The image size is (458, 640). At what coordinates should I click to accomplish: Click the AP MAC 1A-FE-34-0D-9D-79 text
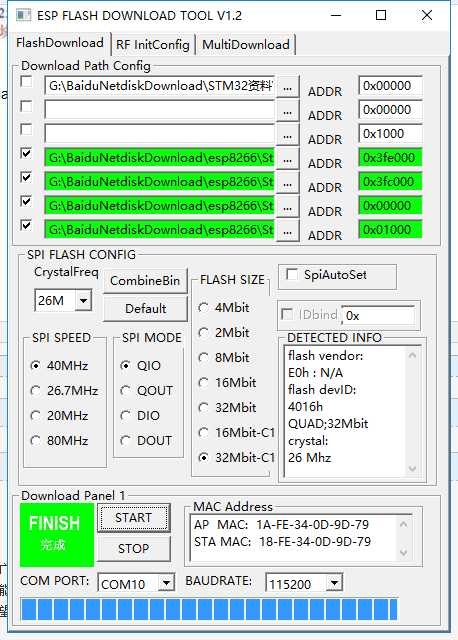click(282, 524)
